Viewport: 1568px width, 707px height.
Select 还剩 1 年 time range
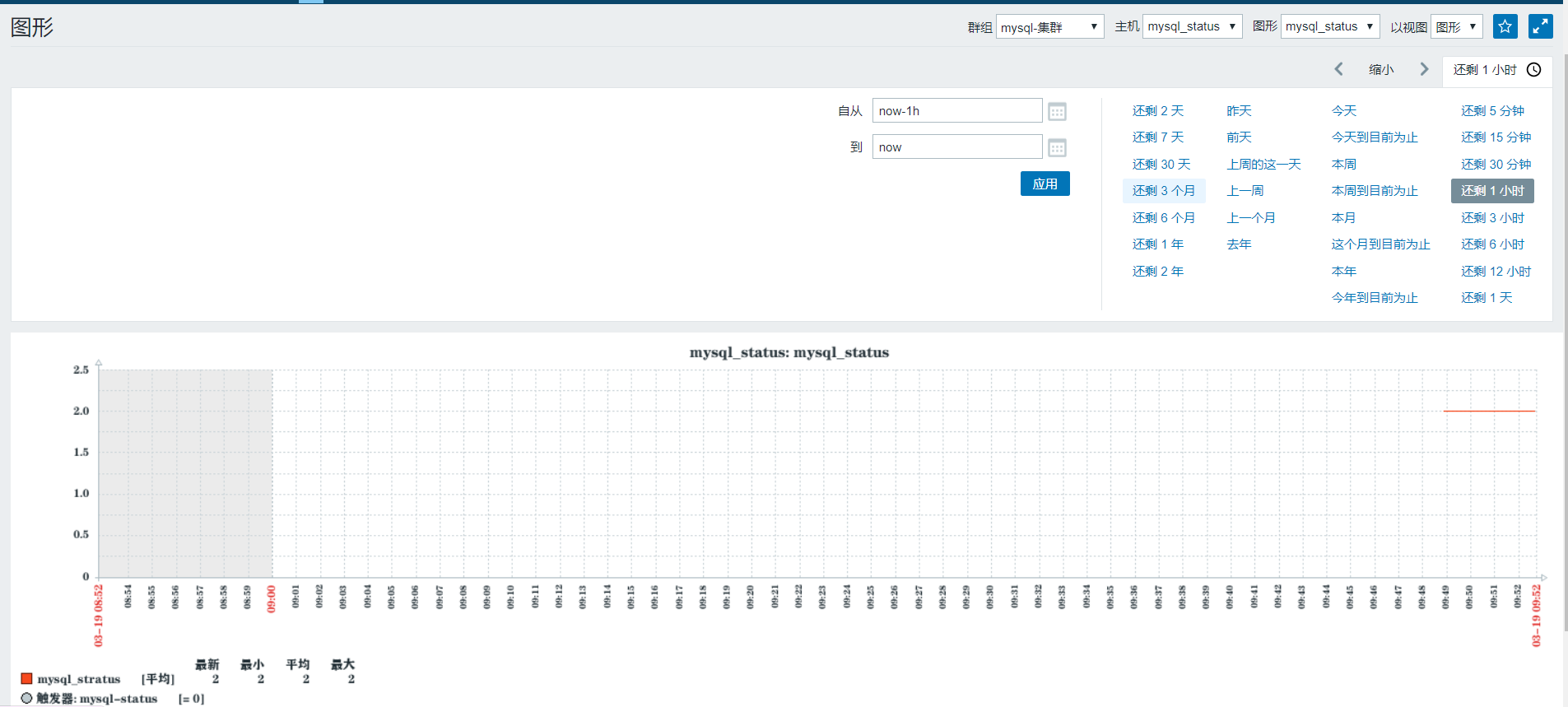[x=1157, y=244]
